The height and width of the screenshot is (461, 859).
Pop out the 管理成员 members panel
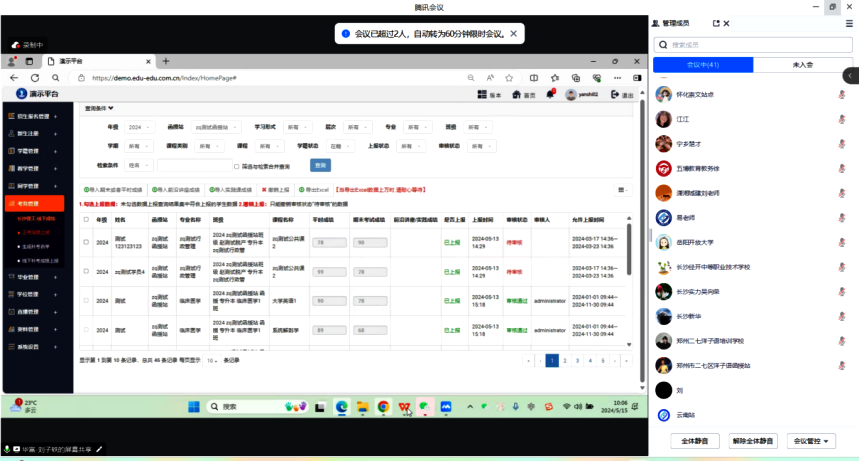716,23
